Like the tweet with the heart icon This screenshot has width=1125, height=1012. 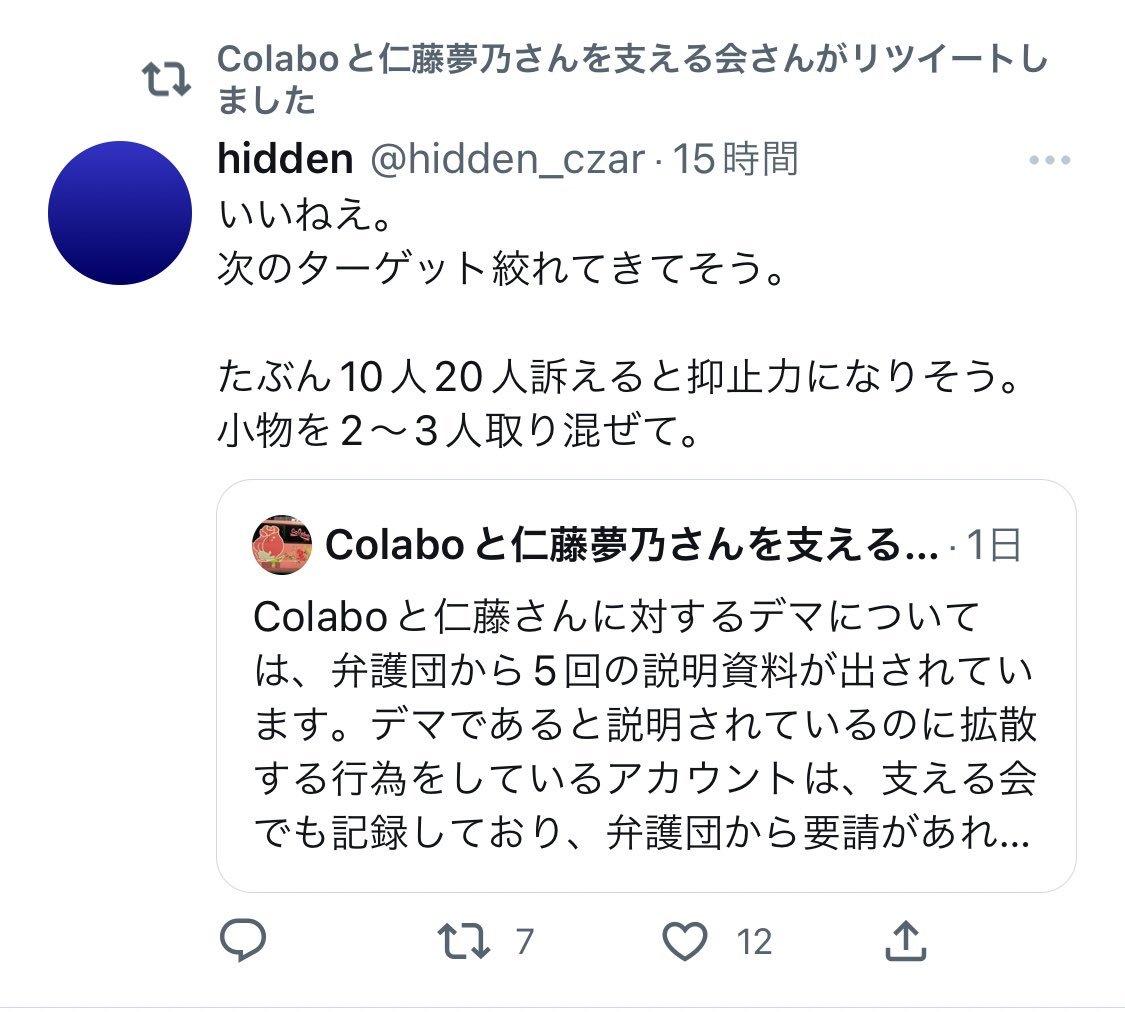684,940
